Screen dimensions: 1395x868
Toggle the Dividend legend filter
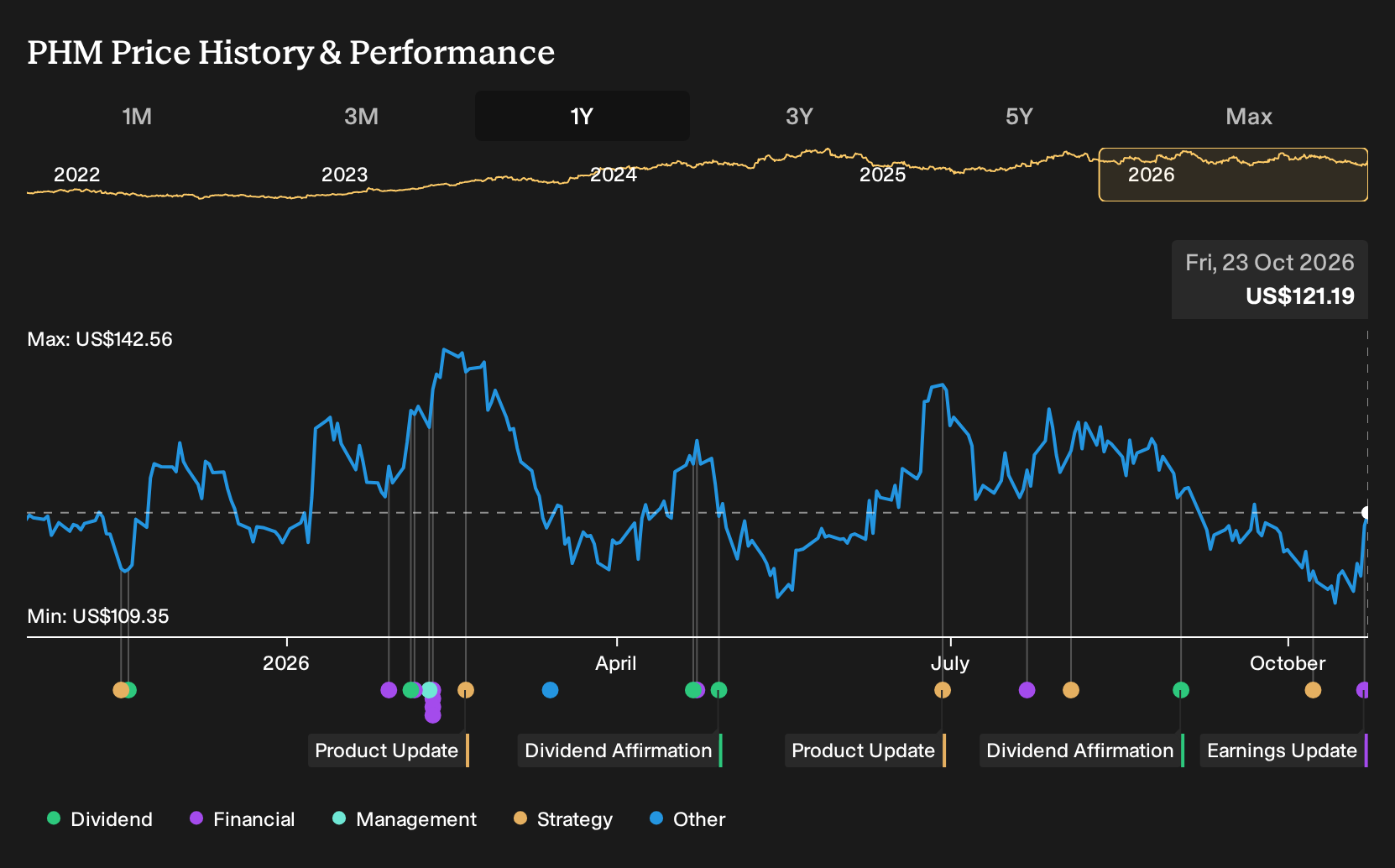tap(100, 819)
